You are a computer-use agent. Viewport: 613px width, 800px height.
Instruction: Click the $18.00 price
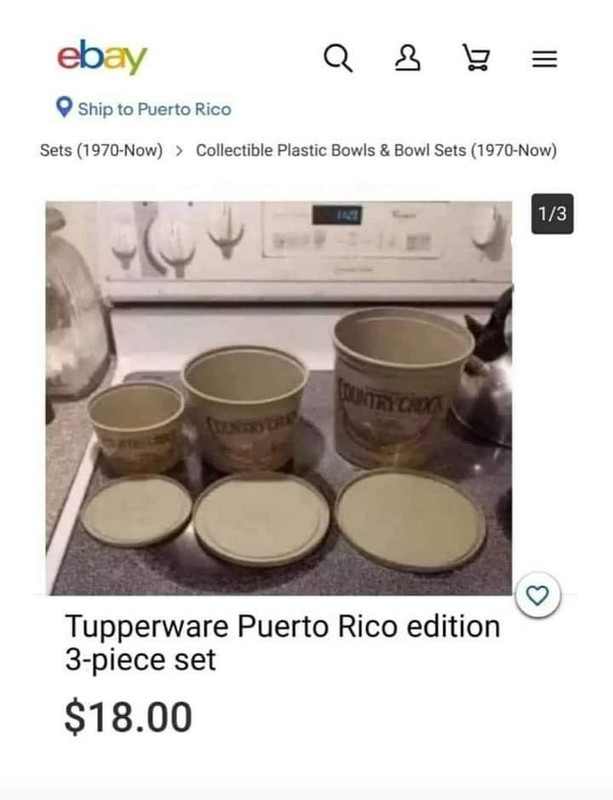[x=128, y=717]
